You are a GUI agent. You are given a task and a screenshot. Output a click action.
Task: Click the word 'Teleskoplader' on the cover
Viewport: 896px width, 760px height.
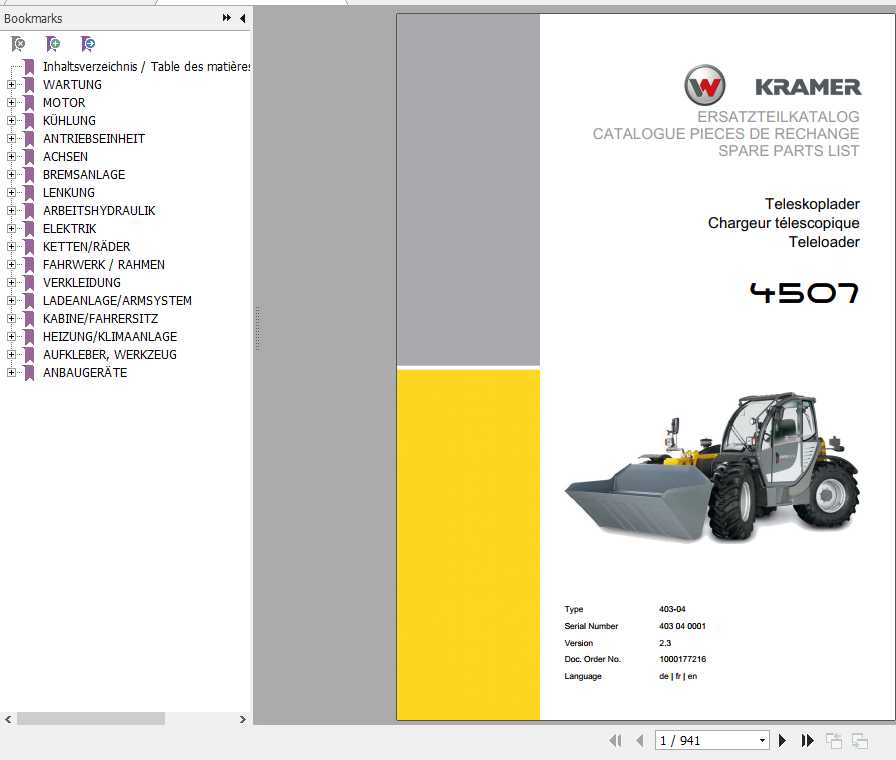(812, 204)
